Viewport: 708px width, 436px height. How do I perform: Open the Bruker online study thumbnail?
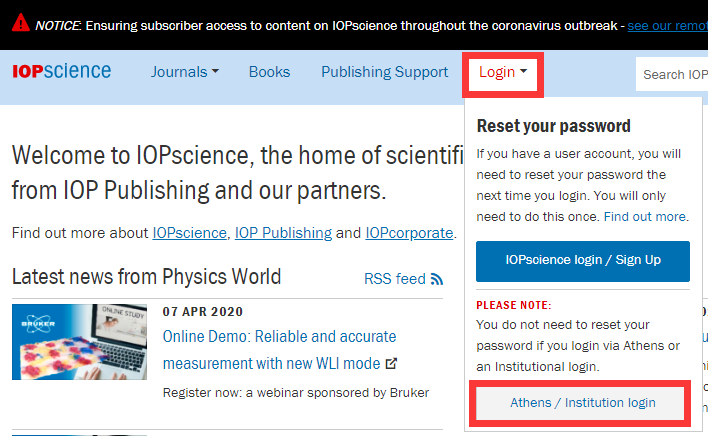(79, 342)
